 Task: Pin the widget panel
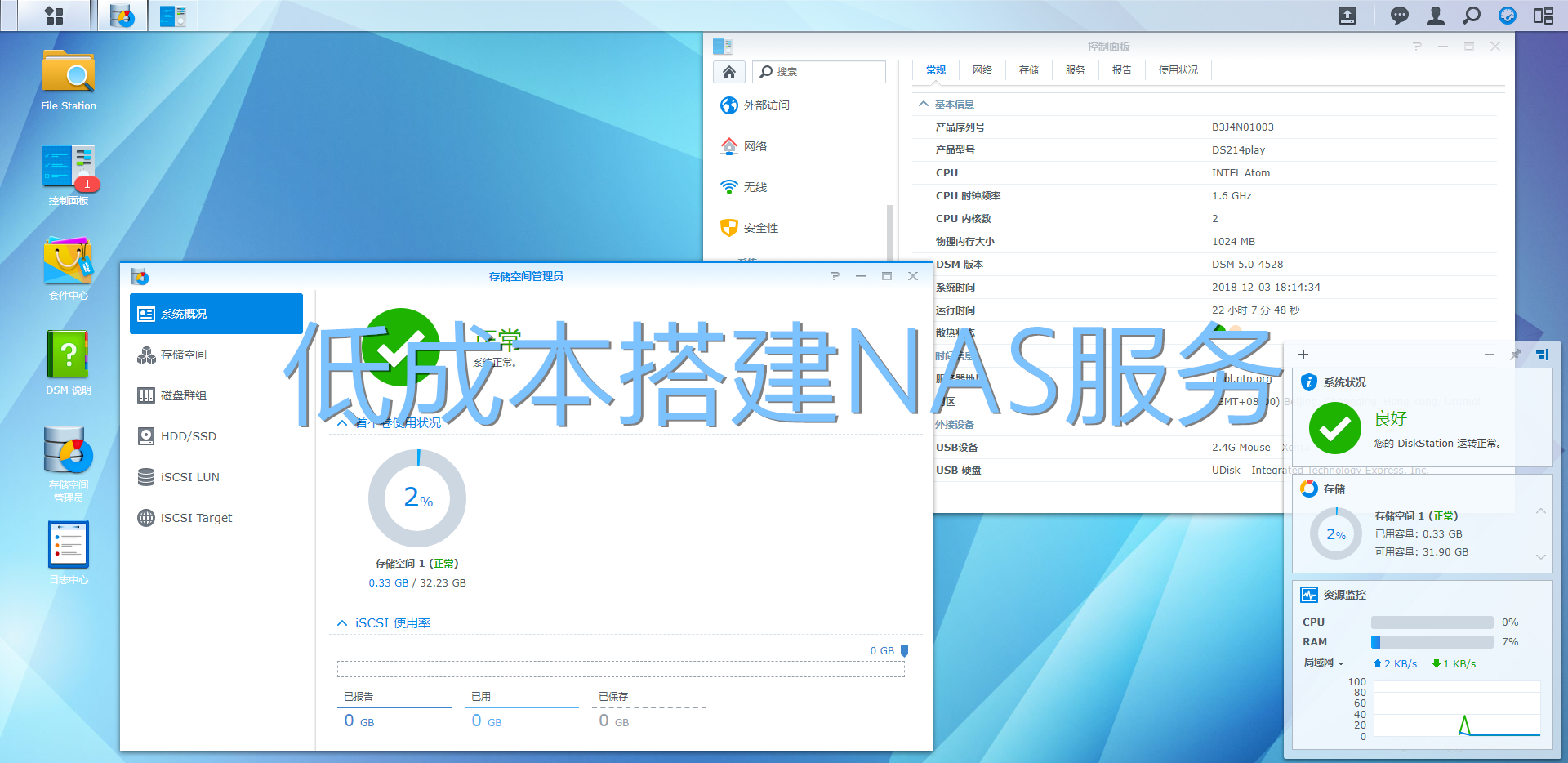pos(1516,355)
